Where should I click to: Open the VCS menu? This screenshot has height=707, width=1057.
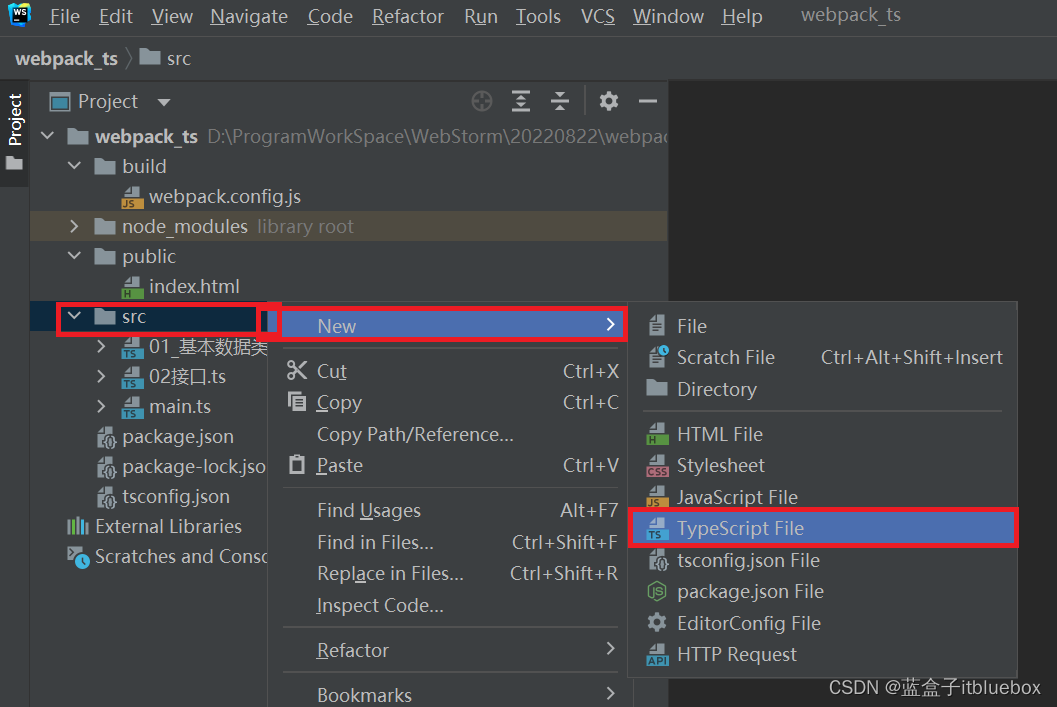[x=597, y=16]
